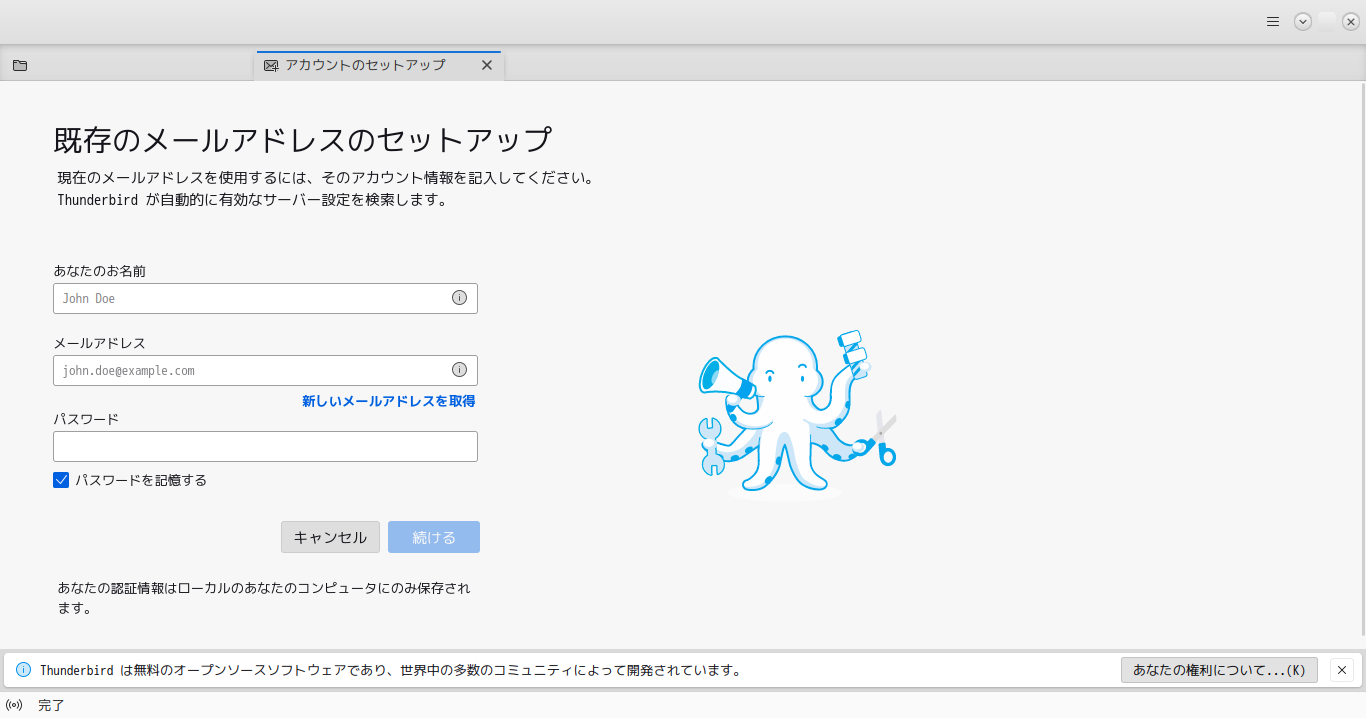Click the info icon in name field
The height and width of the screenshot is (718, 1366).
tap(459, 297)
